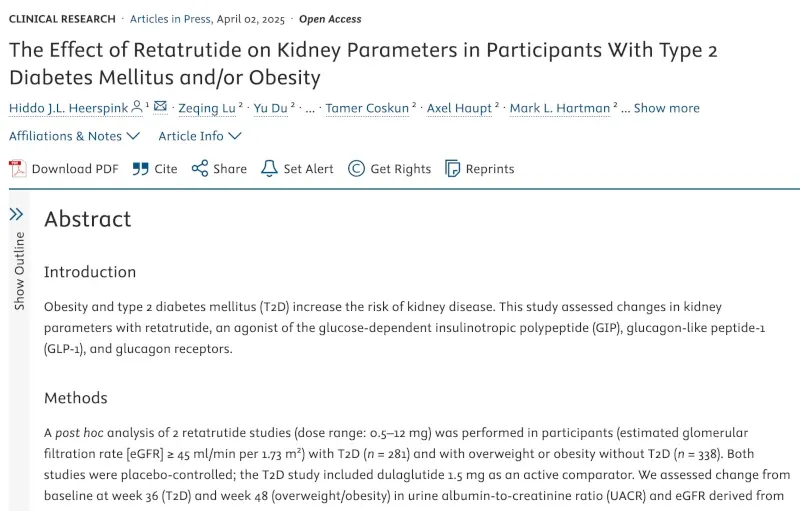Click the Download PDF icon
Screen dimensions: 800x511
pos(17,169)
